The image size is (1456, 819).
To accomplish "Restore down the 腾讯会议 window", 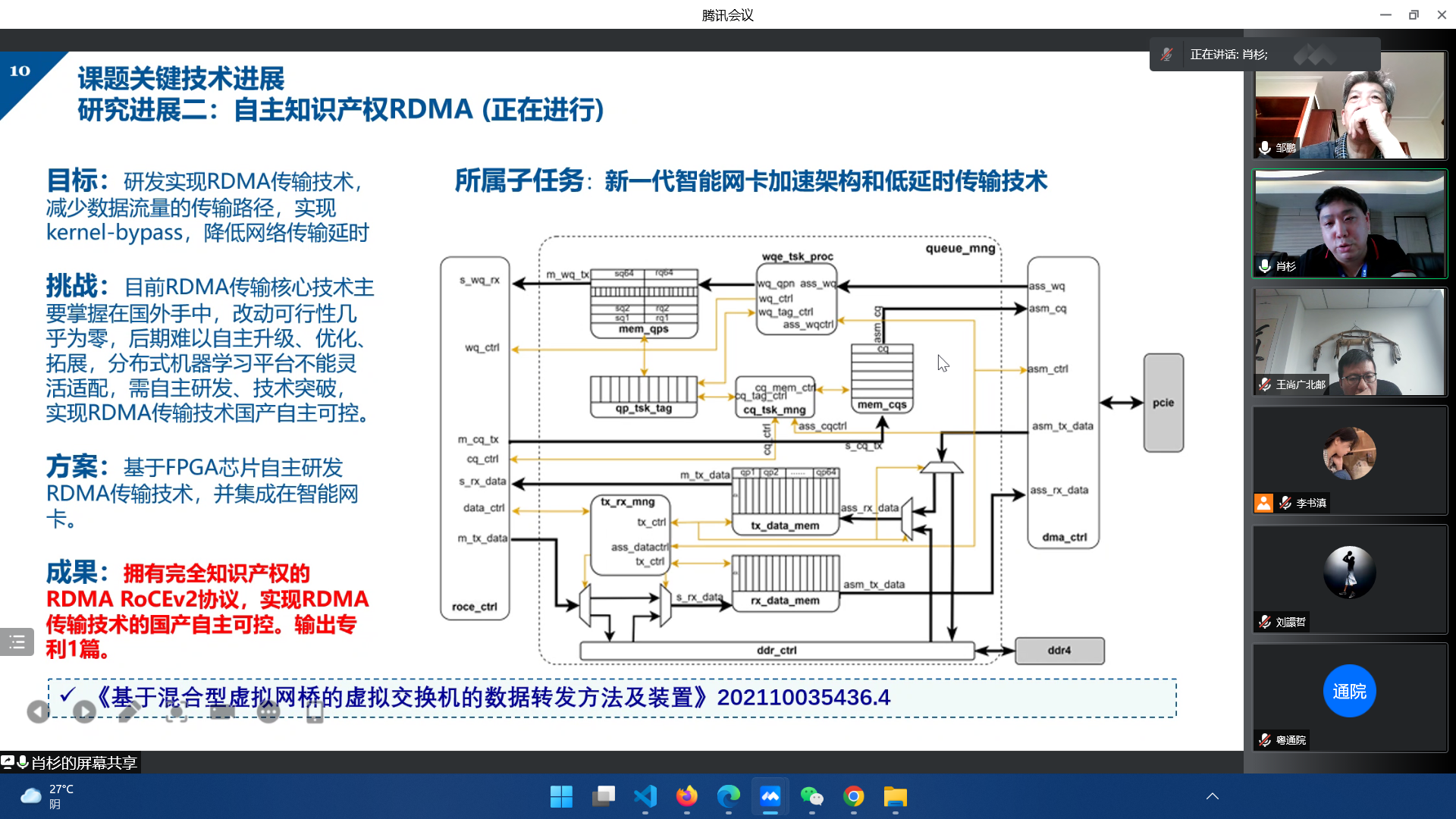I will 1414,14.
